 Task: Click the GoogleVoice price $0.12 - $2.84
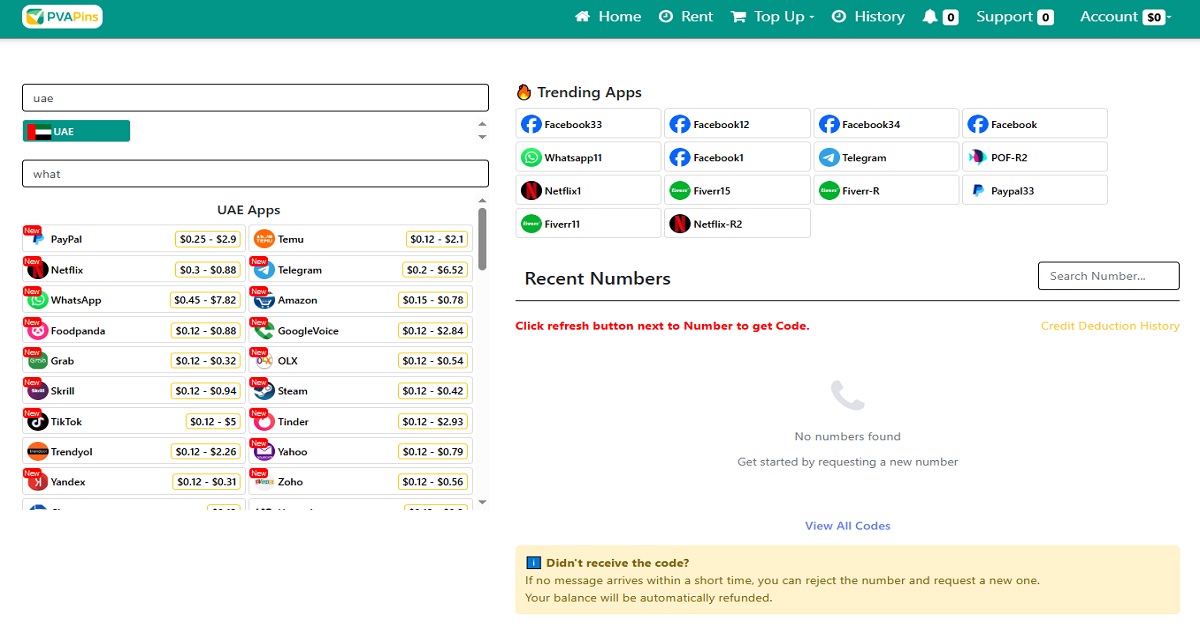(x=433, y=331)
